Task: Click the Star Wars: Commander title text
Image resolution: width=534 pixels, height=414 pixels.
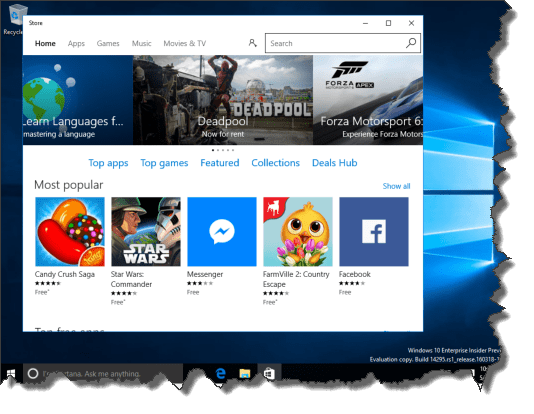Action: click(131, 279)
